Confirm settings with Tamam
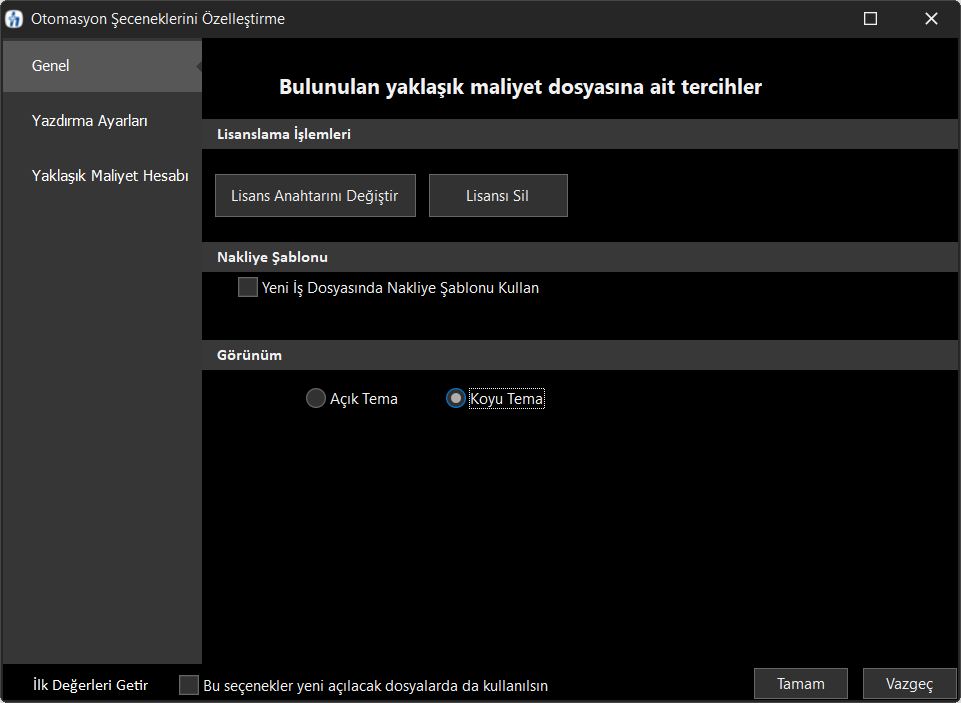 click(800, 683)
